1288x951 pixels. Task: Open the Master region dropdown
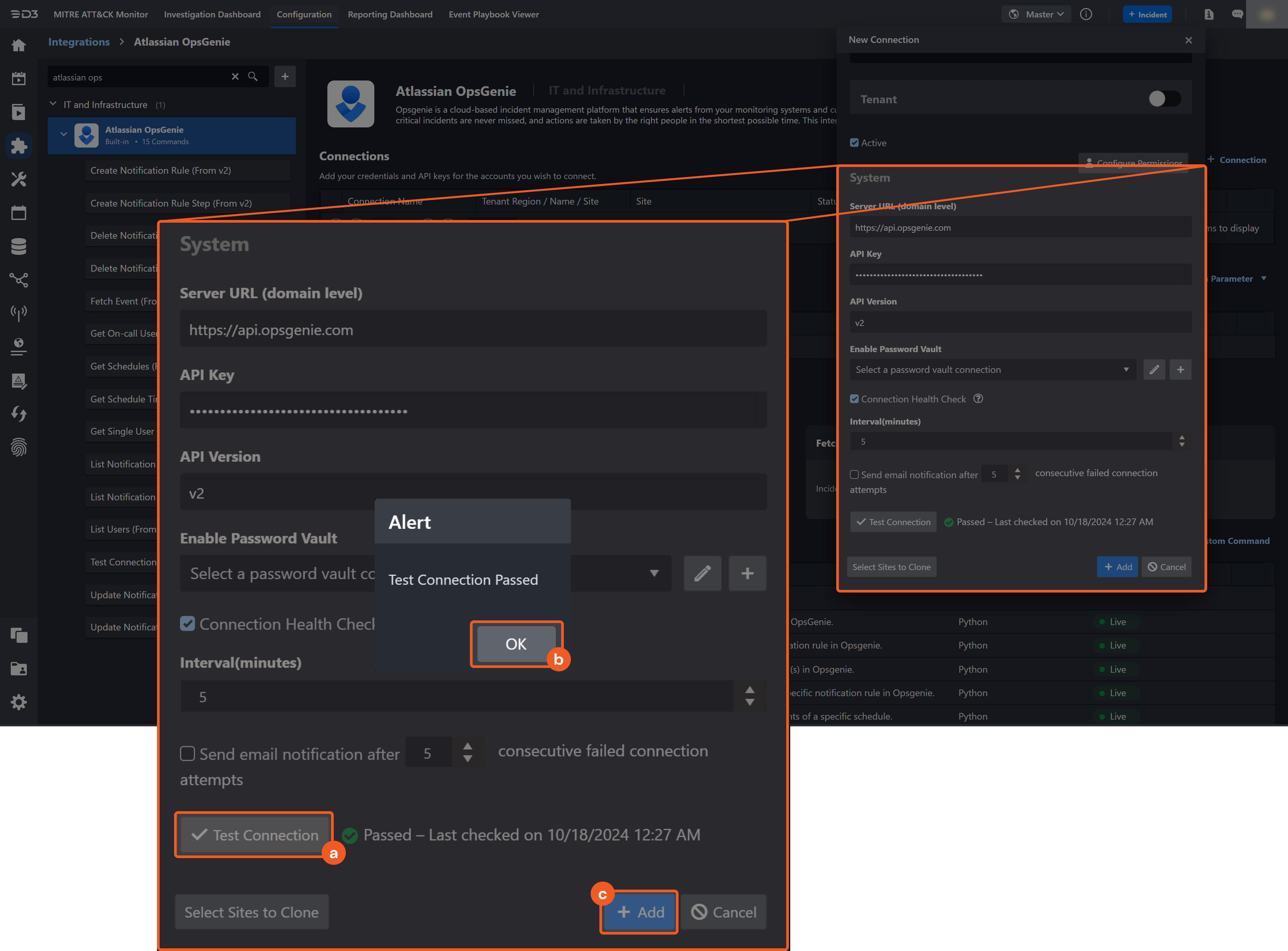click(1036, 14)
